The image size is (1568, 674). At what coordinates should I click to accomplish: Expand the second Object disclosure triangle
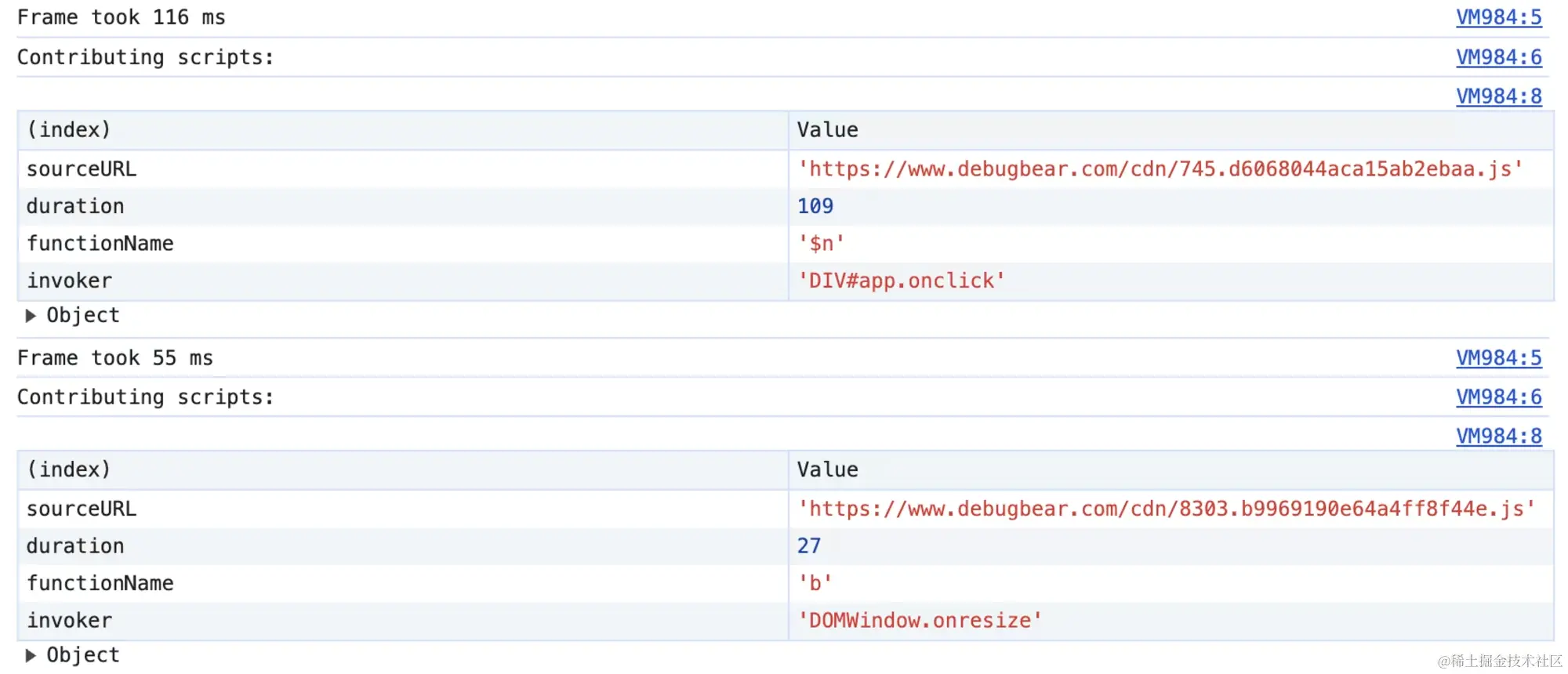(31, 655)
